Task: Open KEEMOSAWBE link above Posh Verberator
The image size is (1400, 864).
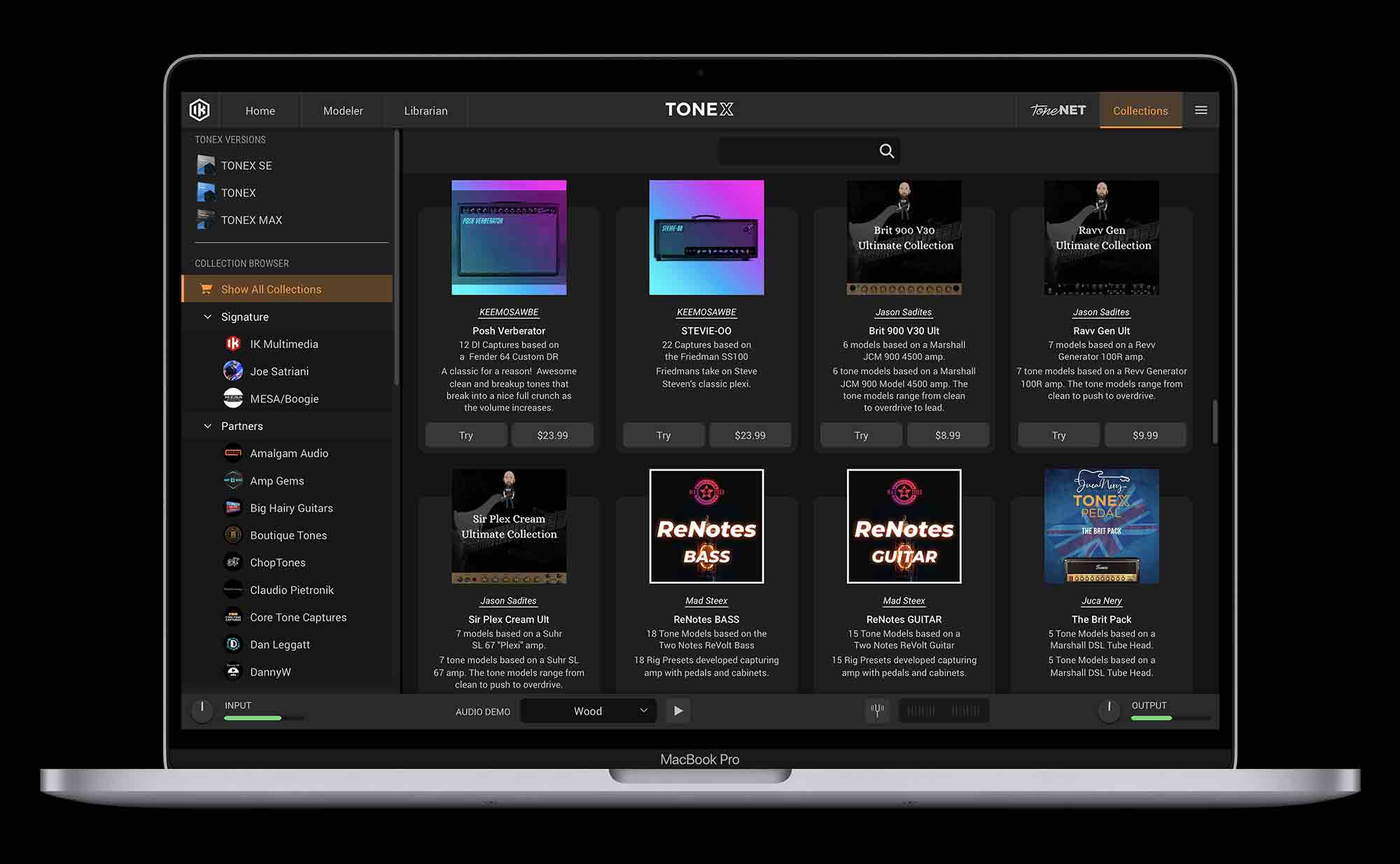Action: 509,312
